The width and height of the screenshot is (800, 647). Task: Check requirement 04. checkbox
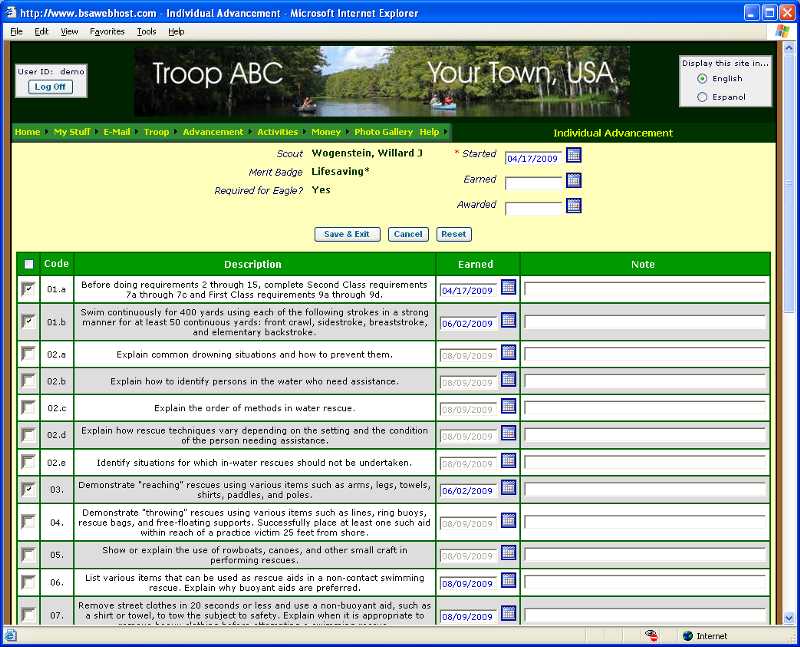click(29, 522)
